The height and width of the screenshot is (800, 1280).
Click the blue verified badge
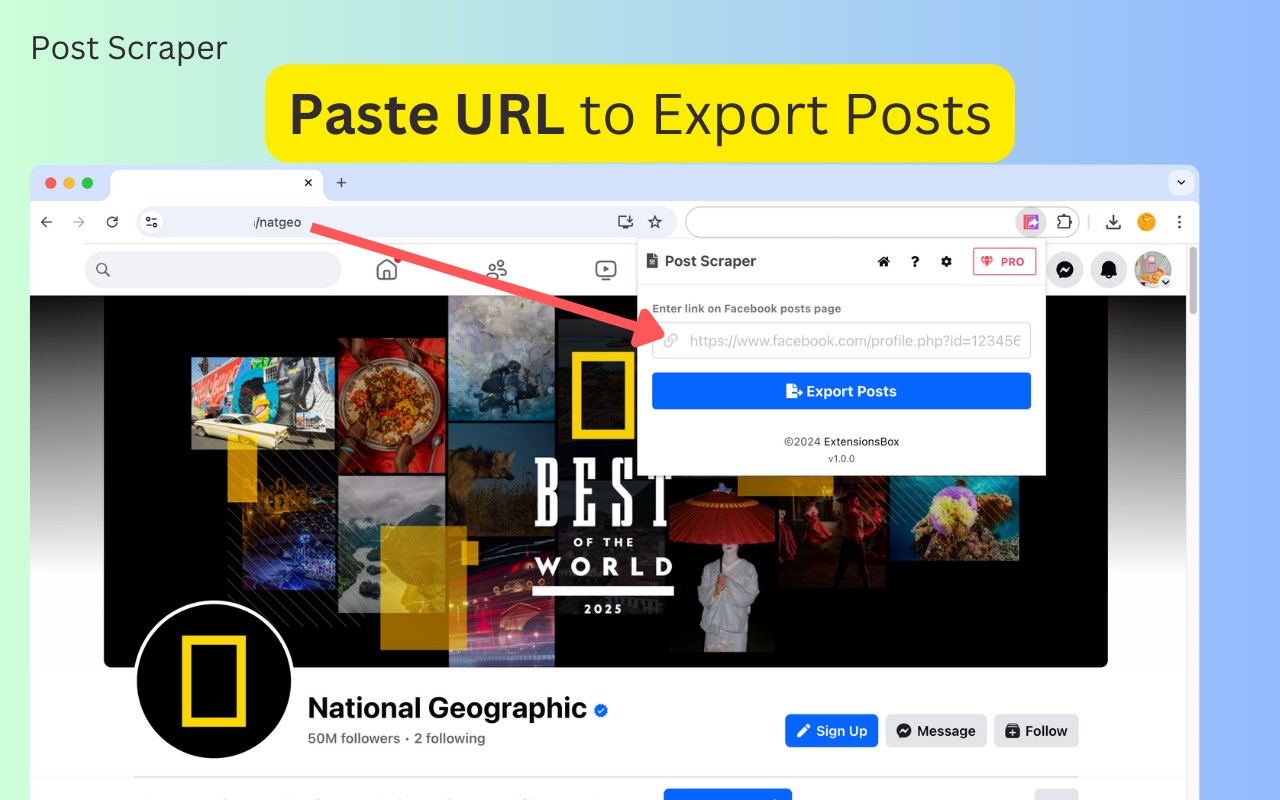(x=601, y=710)
